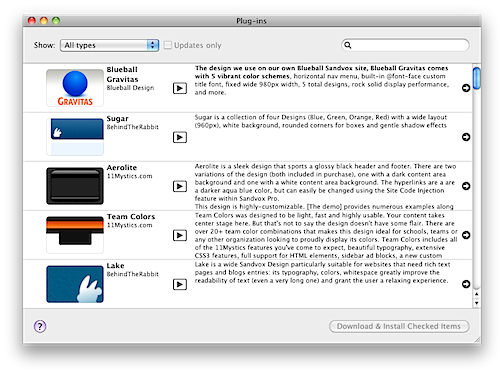Click the Aerolite title text
Image resolution: width=504 pixels, height=375 pixels.
(122, 168)
